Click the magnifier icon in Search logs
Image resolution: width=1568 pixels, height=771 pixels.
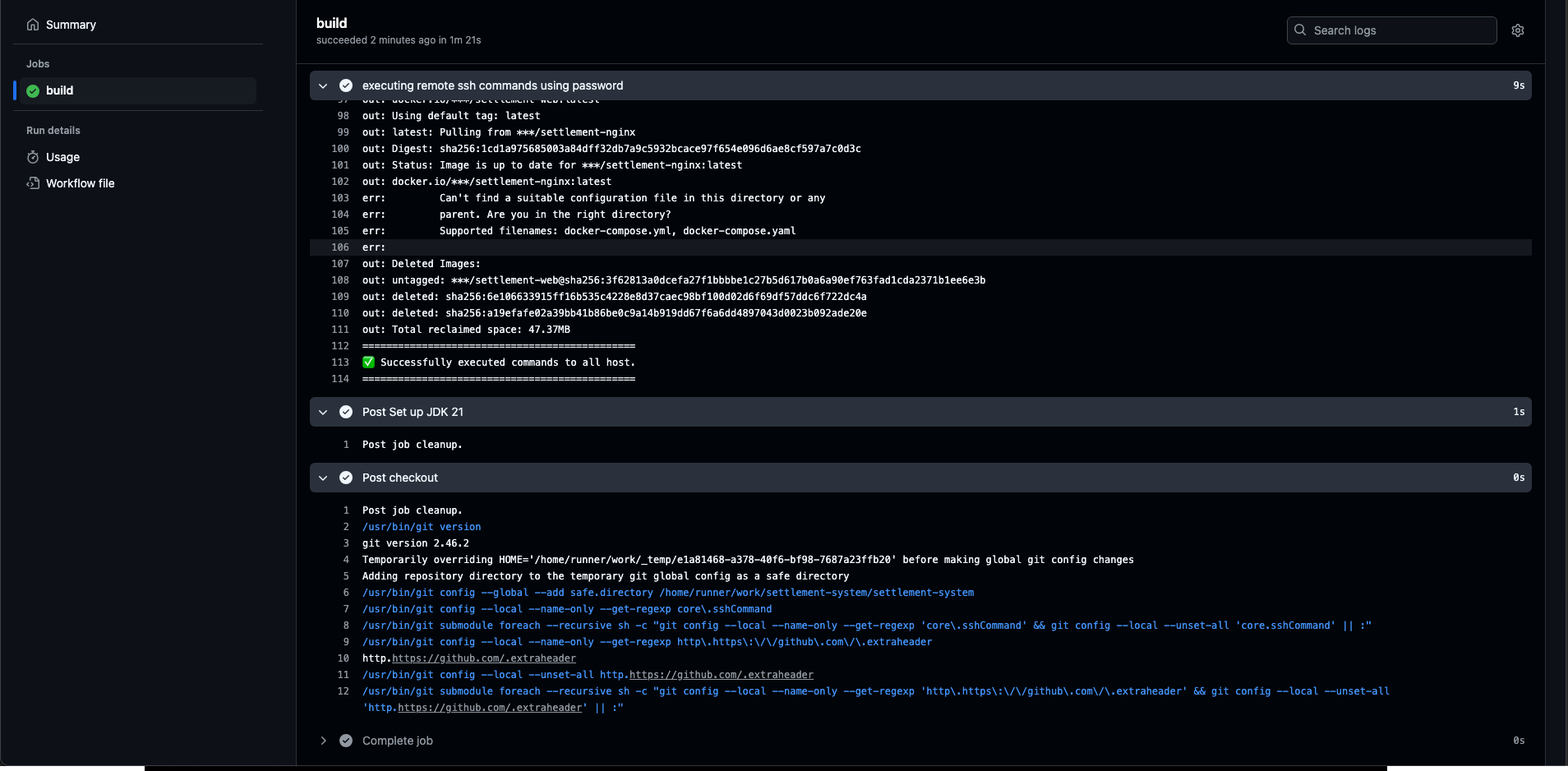(1300, 30)
